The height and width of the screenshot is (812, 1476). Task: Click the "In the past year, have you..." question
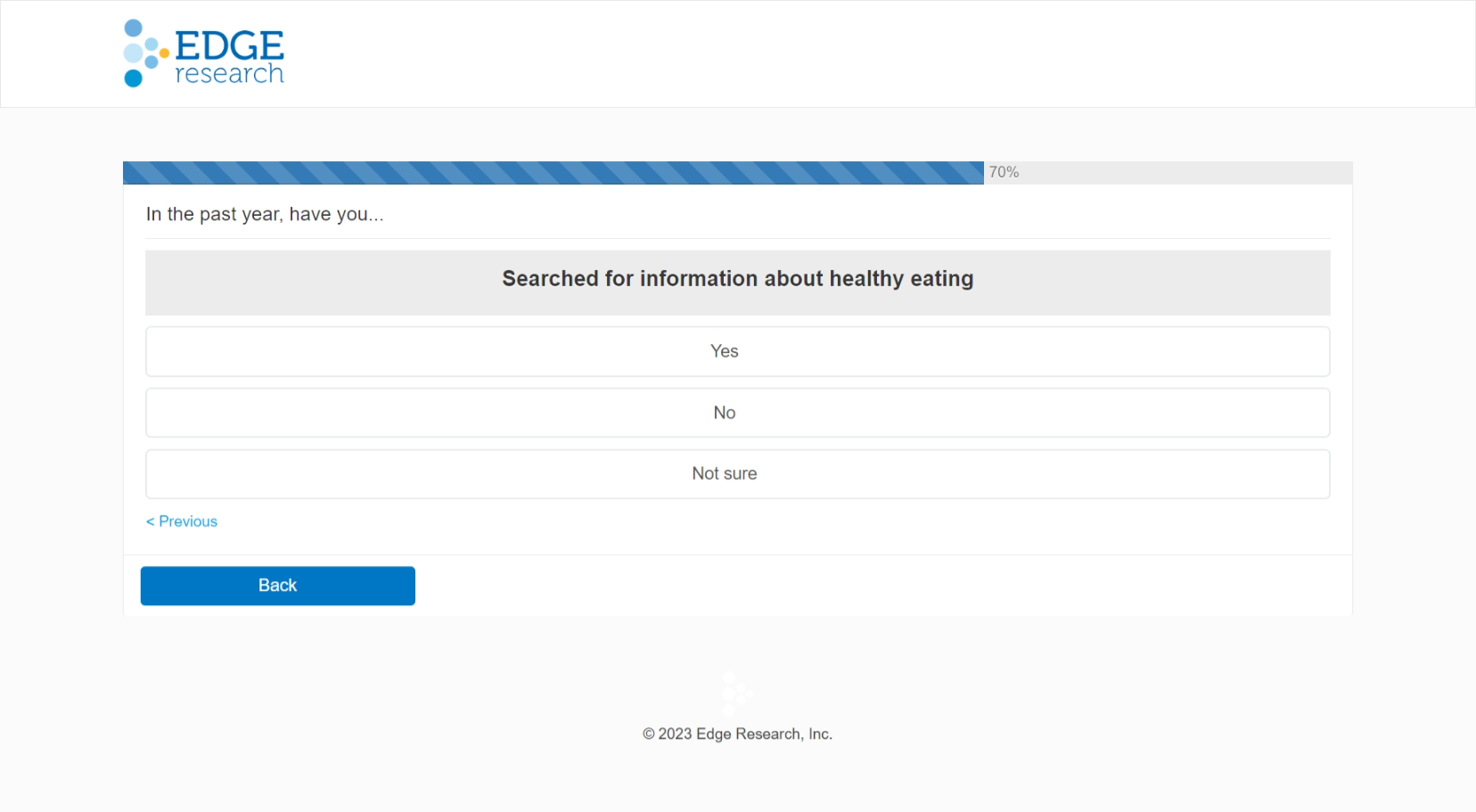pos(265,214)
